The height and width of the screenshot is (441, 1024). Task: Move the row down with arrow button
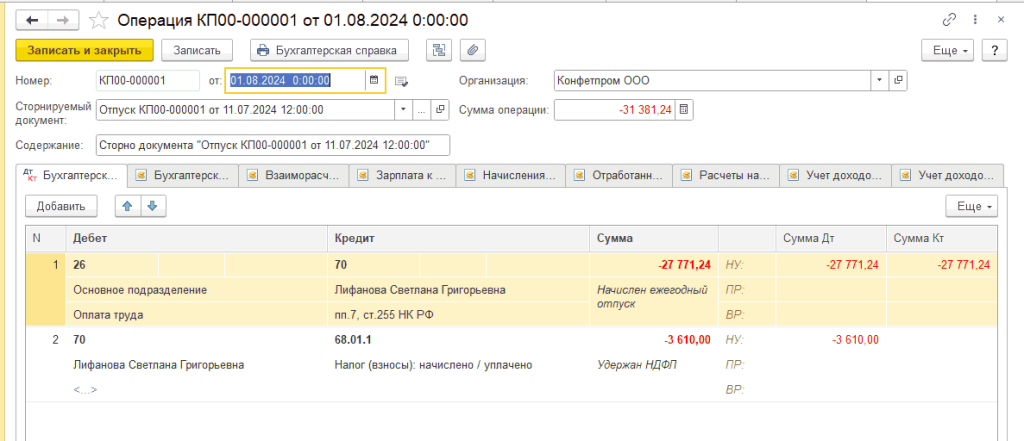(151, 206)
